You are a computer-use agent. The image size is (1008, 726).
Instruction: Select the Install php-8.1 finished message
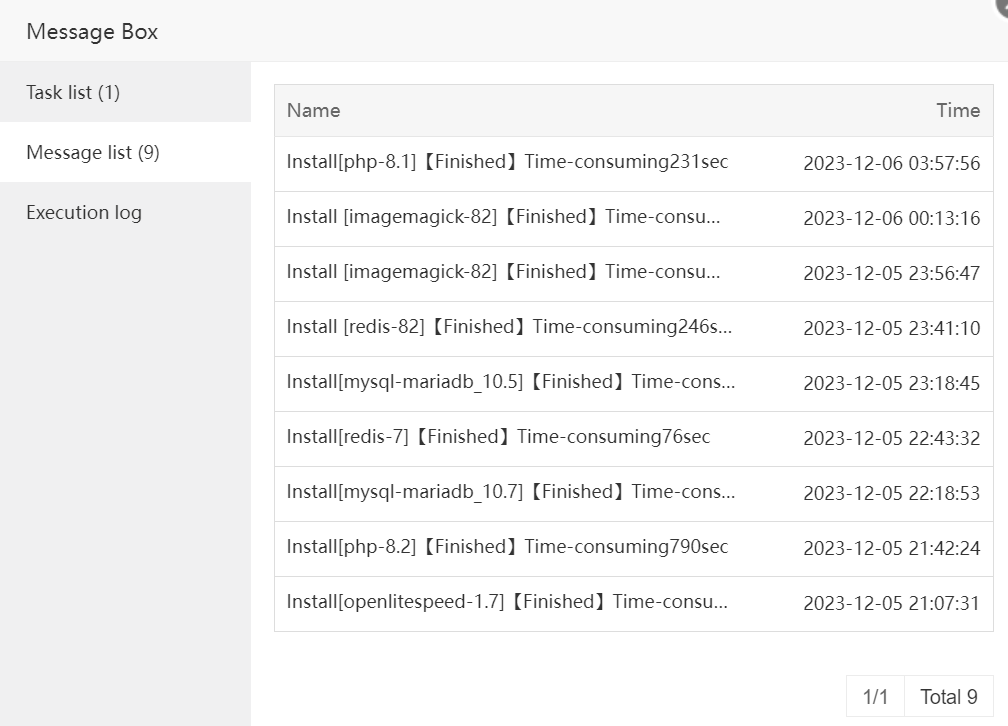pos(507,162)
